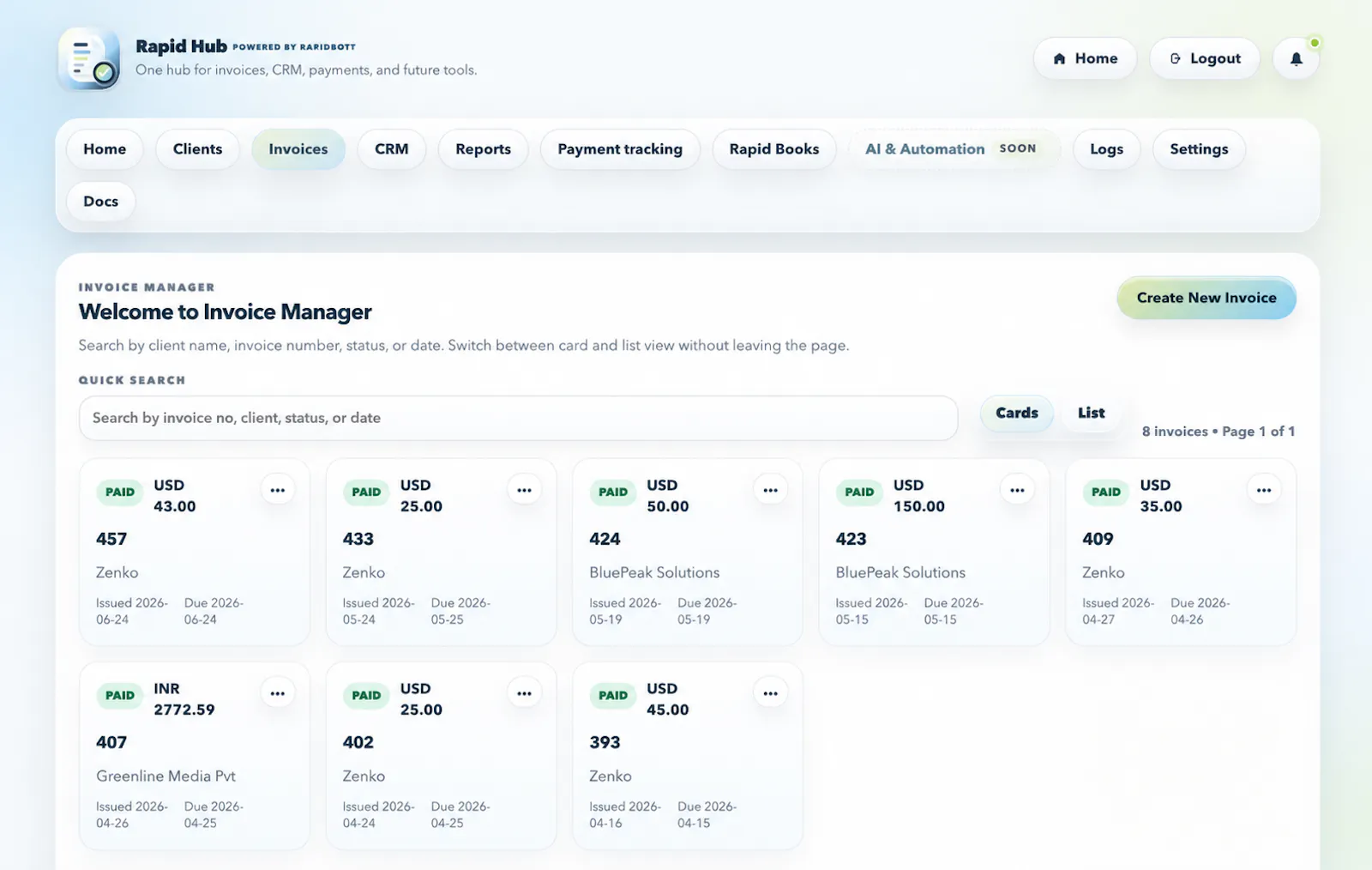Click invoice number 457
The image size is (1372, 870).
(111, 539)
